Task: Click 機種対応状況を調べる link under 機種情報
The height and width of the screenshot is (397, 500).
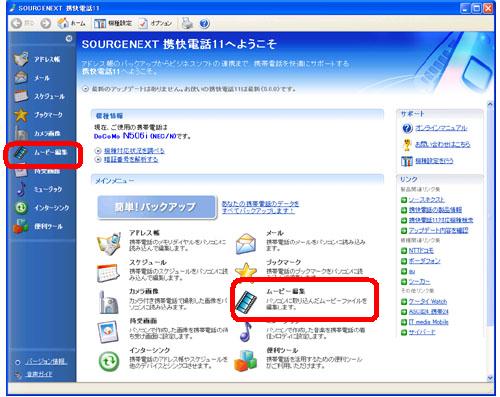Action: 134,151
